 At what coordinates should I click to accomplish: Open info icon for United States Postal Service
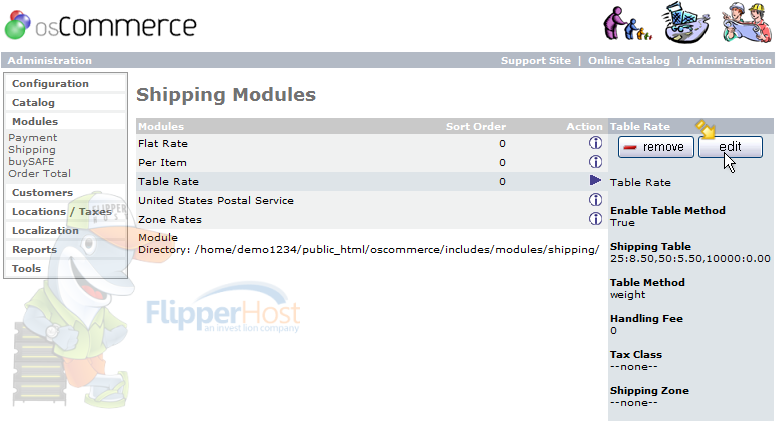coord(595,199)
